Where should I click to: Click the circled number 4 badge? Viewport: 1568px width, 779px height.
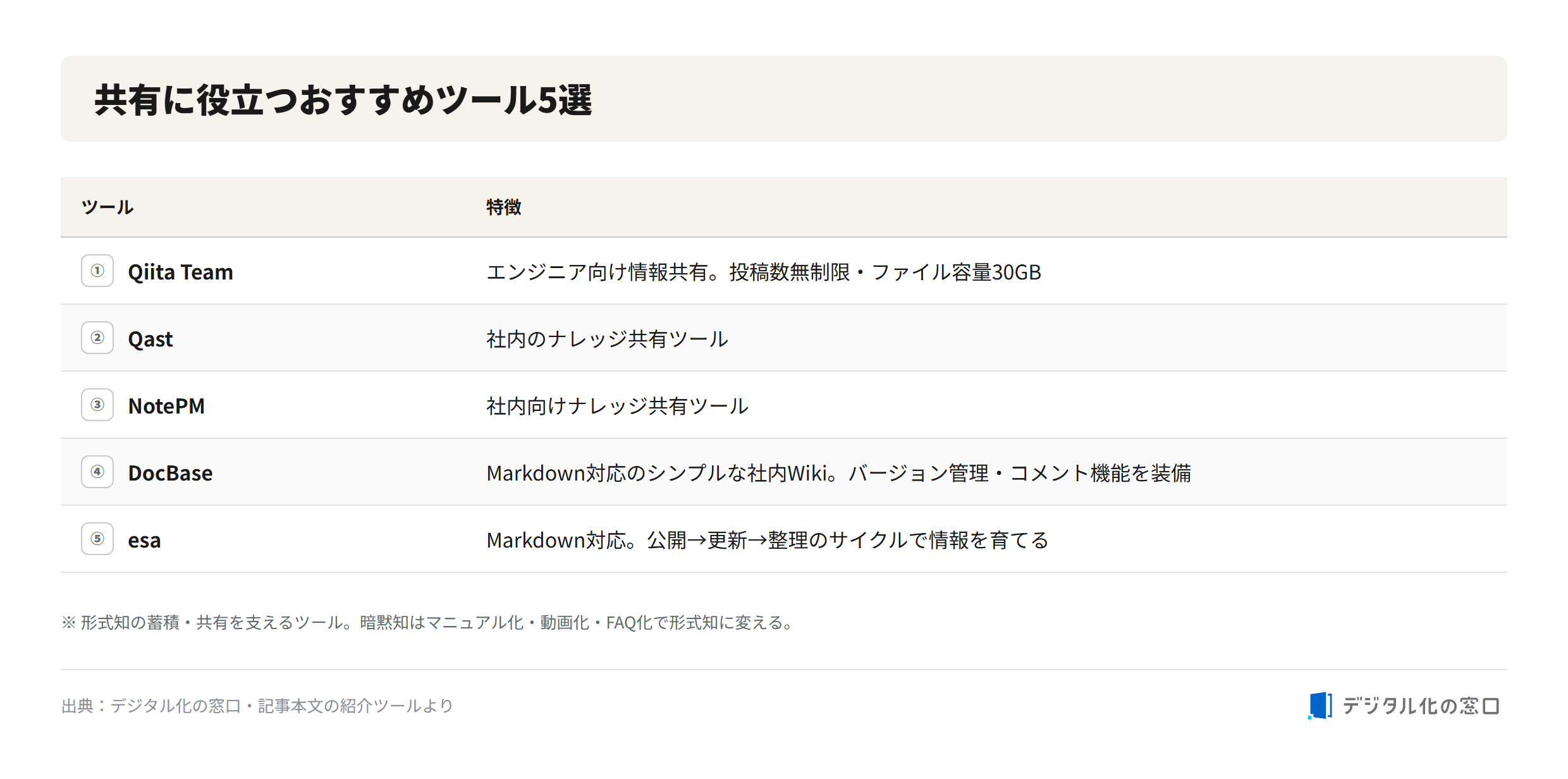pos(97,472)
